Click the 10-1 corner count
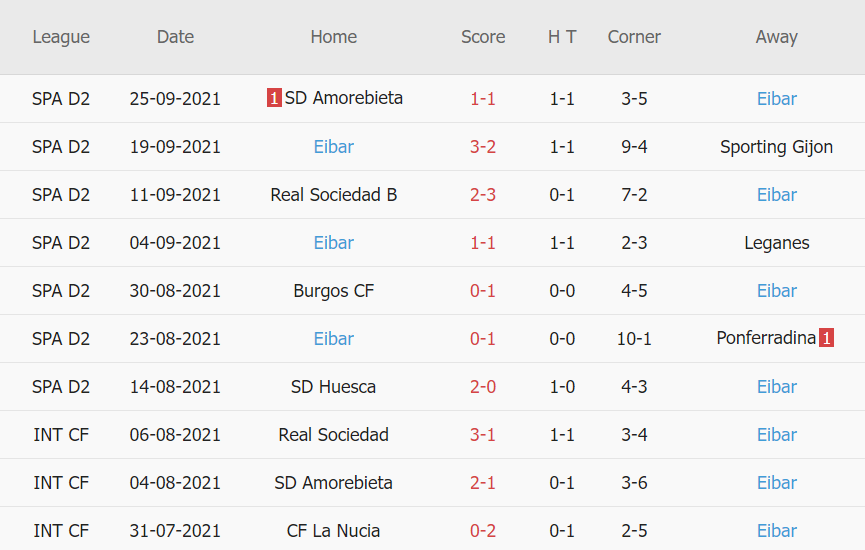865x550 pixels. [634, 339]
